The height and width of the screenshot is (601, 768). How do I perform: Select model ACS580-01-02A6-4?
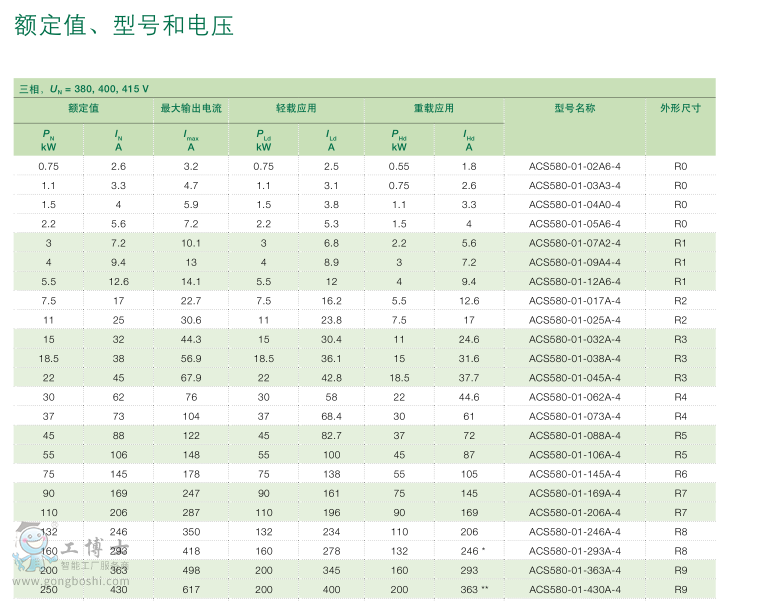574,166
